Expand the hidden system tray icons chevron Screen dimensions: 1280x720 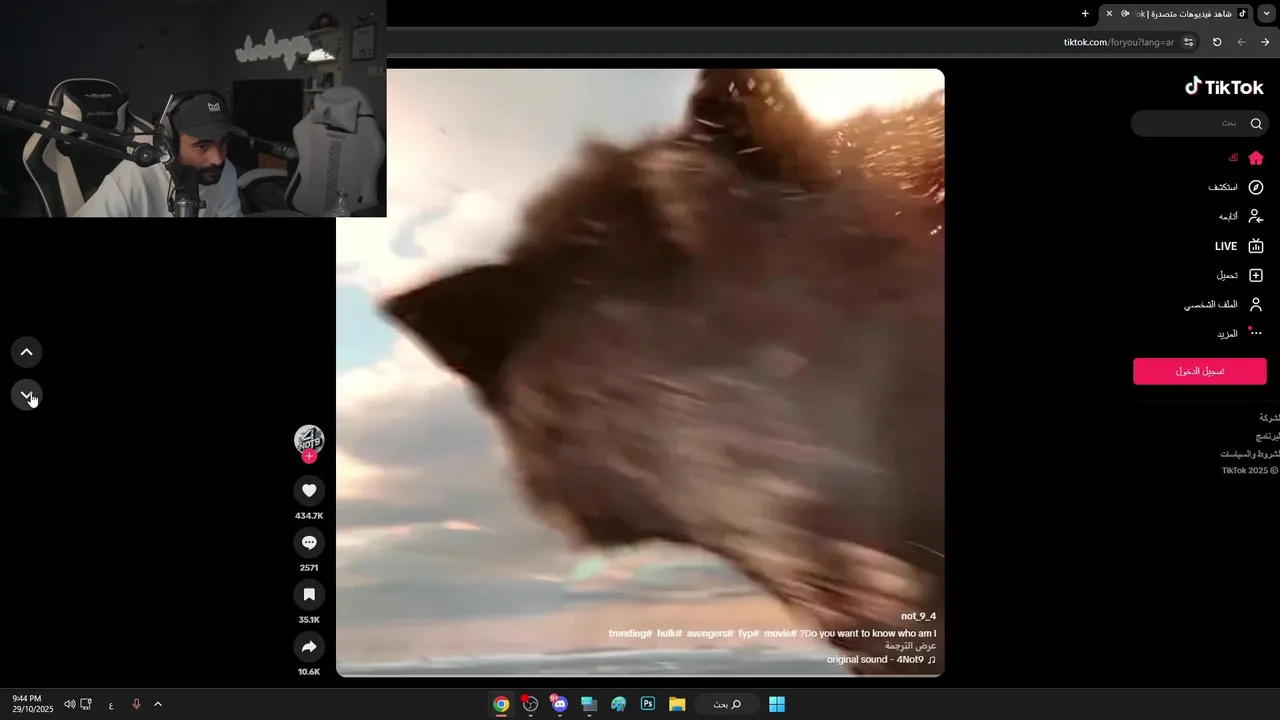point(158,704)
